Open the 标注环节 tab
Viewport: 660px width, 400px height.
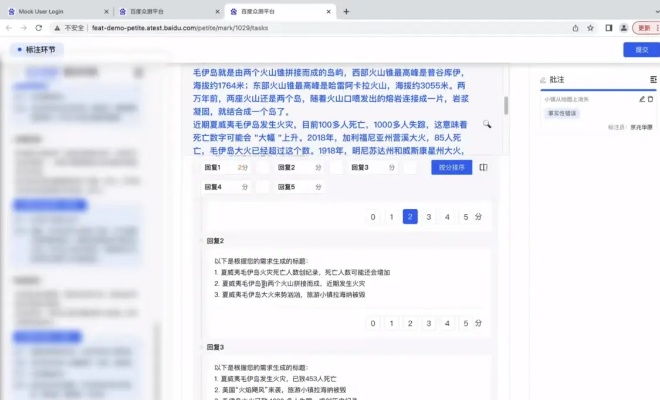point(37,50)
